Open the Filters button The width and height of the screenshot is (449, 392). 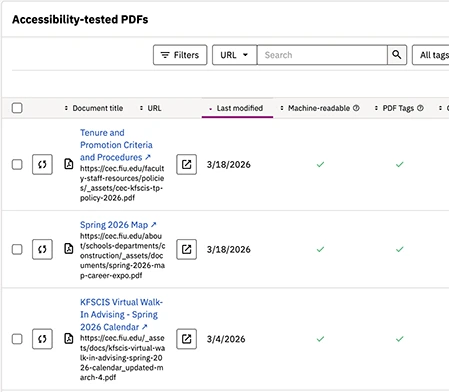tap(180, 55)
